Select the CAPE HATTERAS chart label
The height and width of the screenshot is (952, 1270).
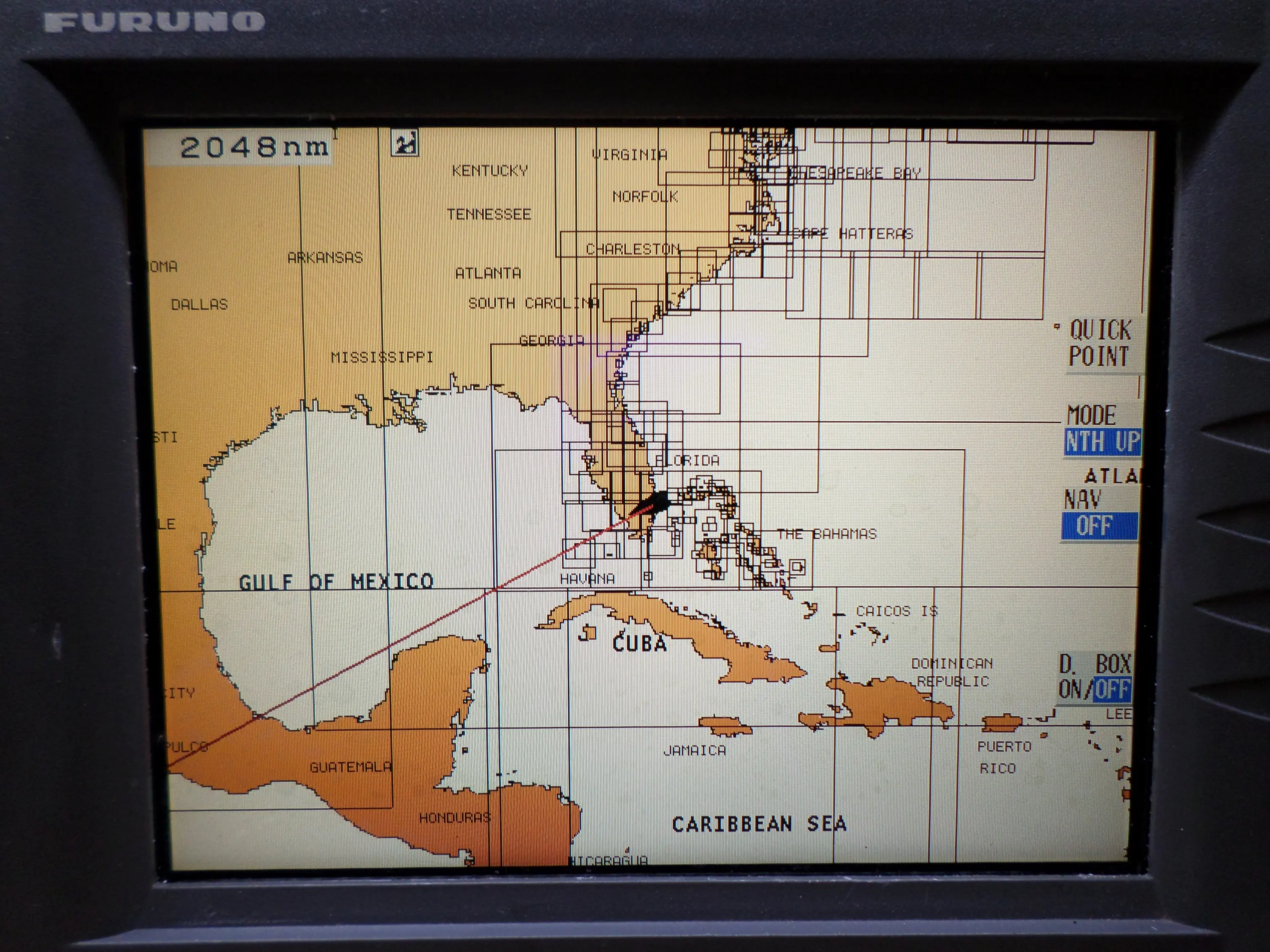(x=853, y=234)
